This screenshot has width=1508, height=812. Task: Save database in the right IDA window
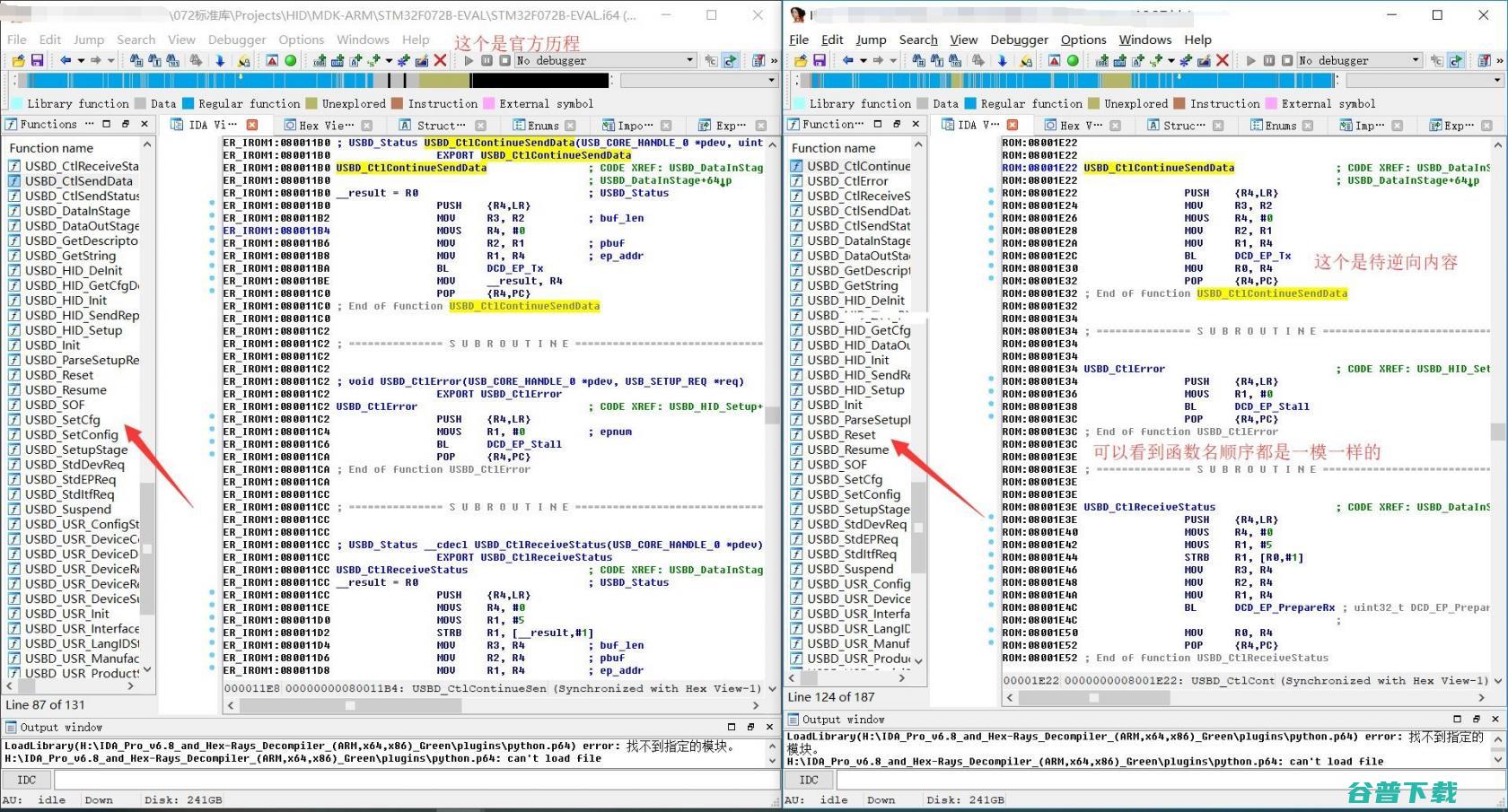tap(820, 60)
